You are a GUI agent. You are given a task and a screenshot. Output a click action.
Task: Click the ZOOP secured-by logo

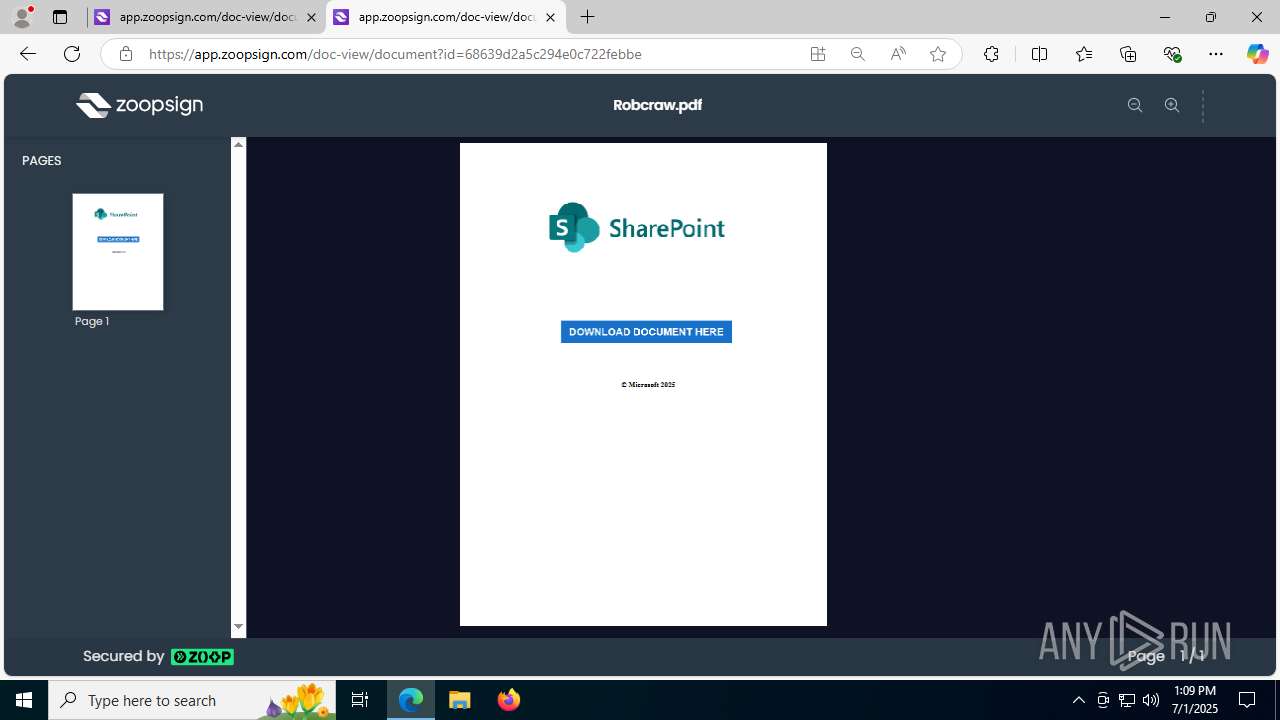pos(202,657)
